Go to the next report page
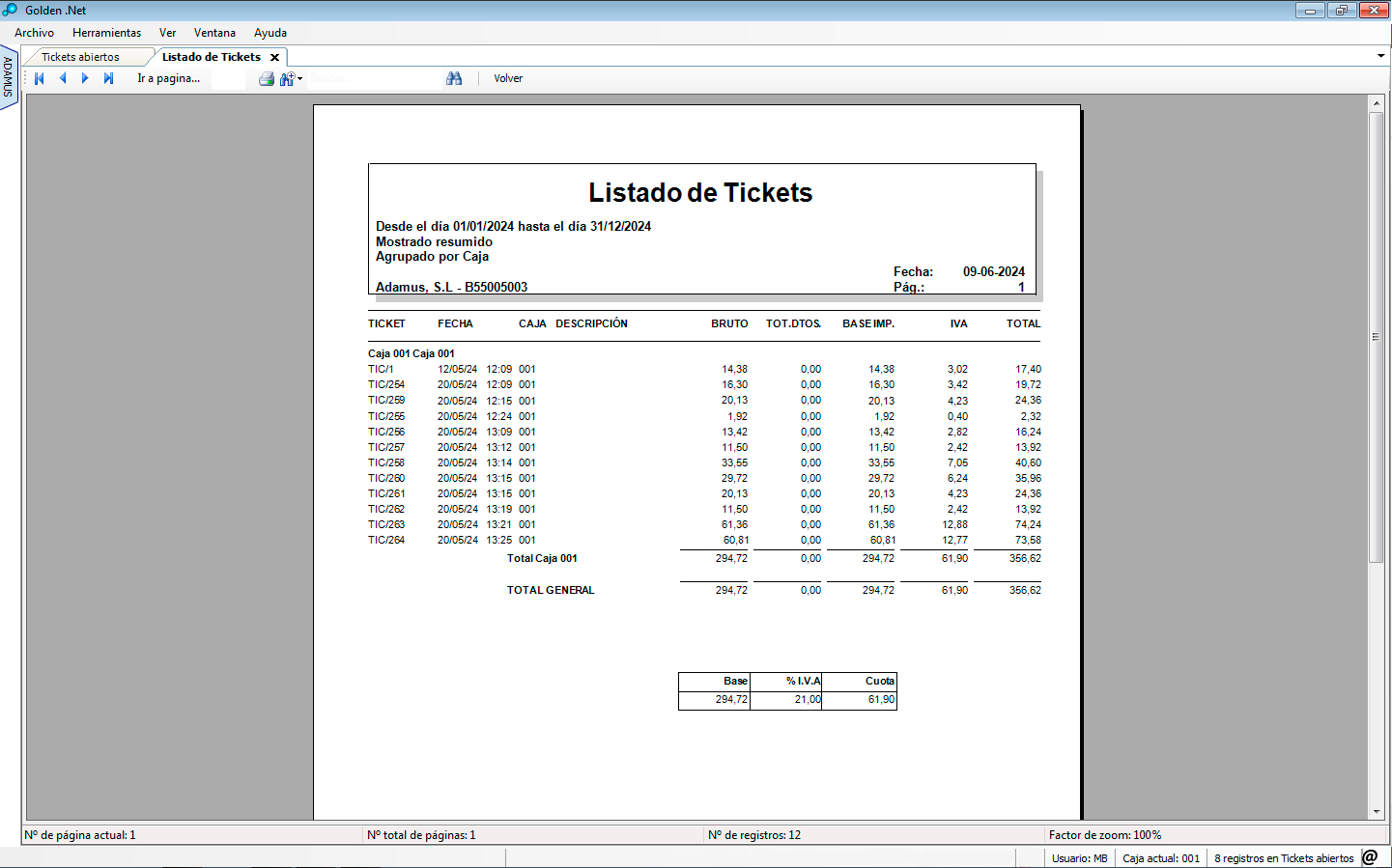1392x868 pixels. (85, 78)
